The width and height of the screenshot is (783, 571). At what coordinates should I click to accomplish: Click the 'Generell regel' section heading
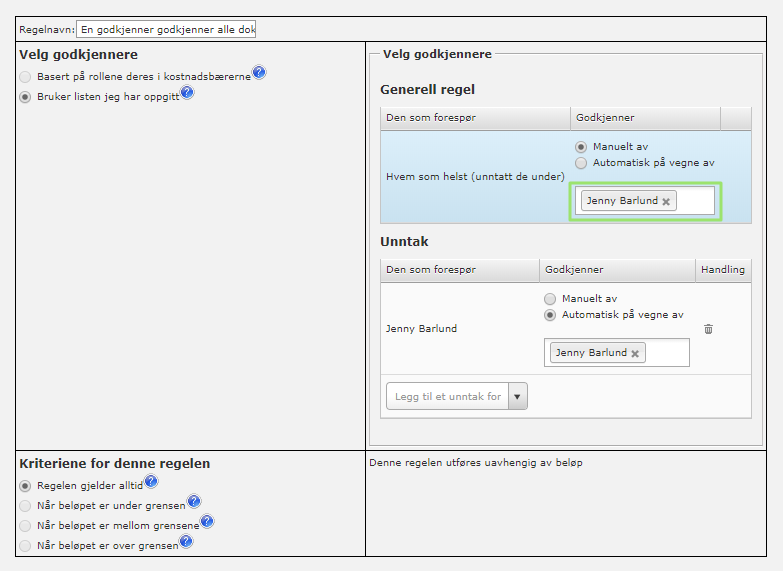427,90
